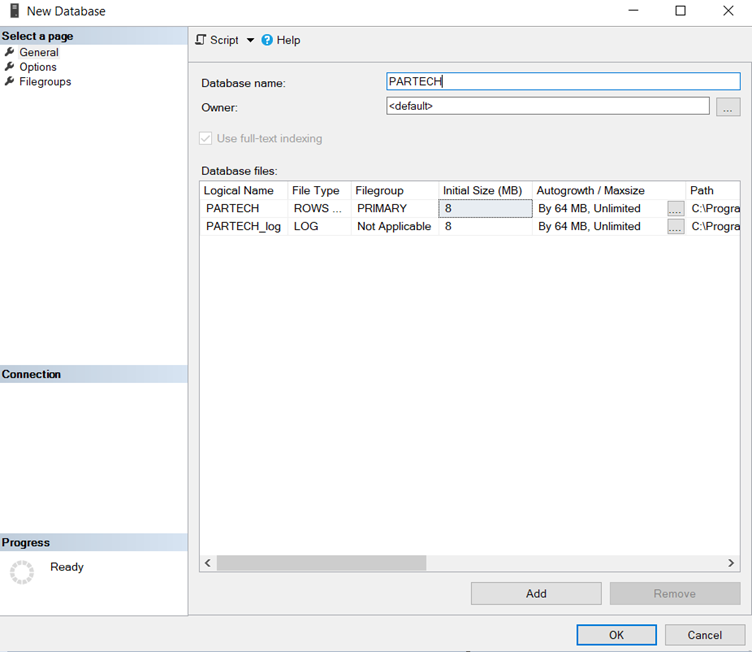752x652 pixels.
Task: Select the Filegroups page
Action: (x=45, y=82)
